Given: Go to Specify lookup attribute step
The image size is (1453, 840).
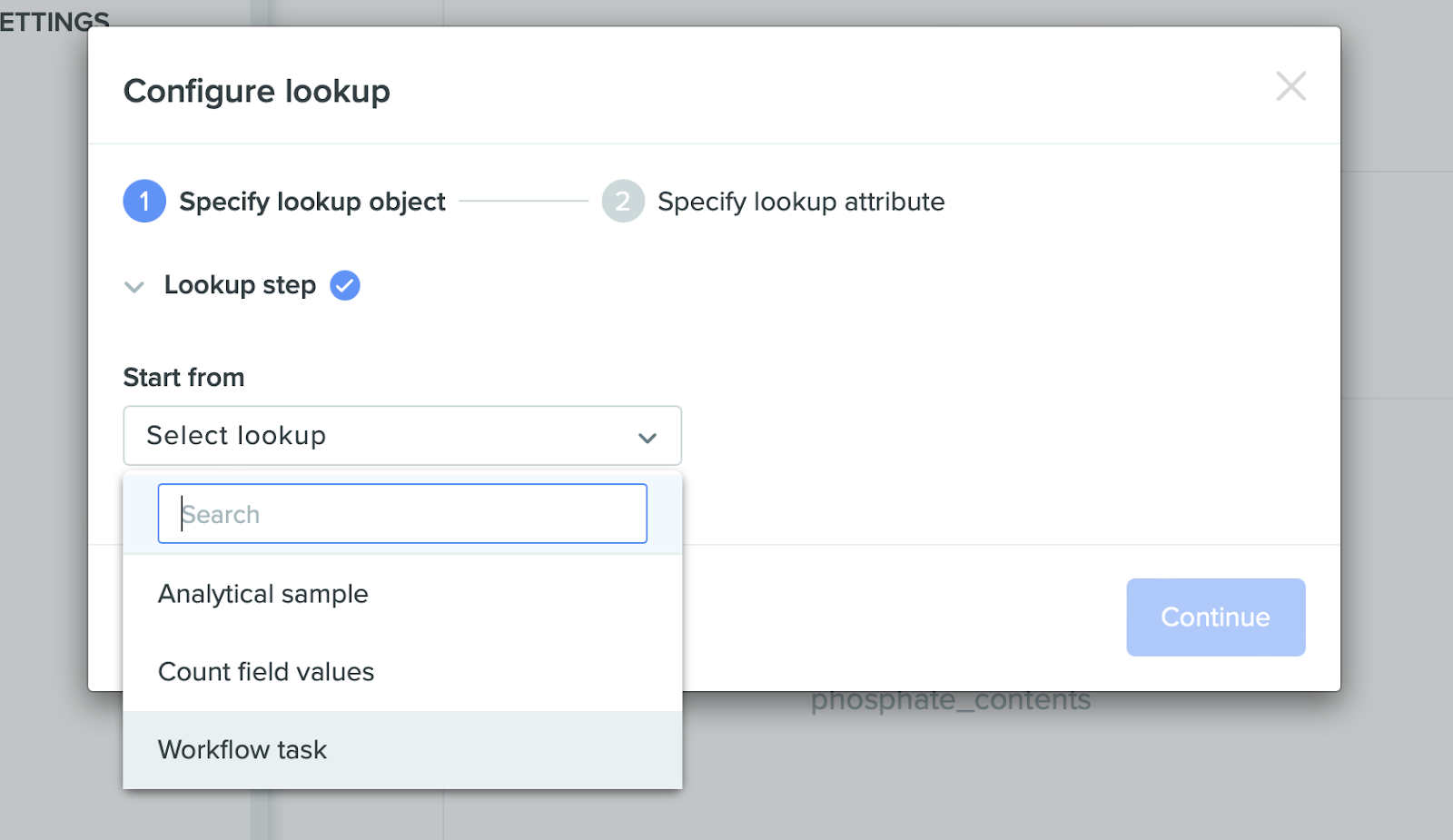Looking at the screenshot, I should click(x=801, y=202).
